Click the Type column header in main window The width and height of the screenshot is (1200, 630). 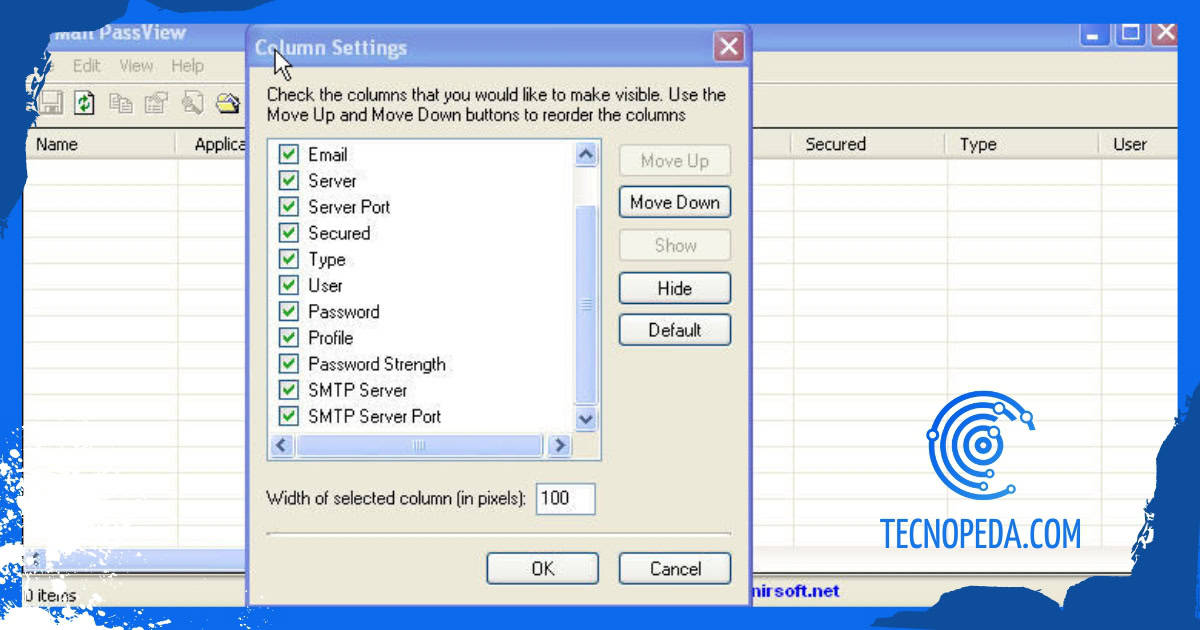click(x=1023, y=144)
